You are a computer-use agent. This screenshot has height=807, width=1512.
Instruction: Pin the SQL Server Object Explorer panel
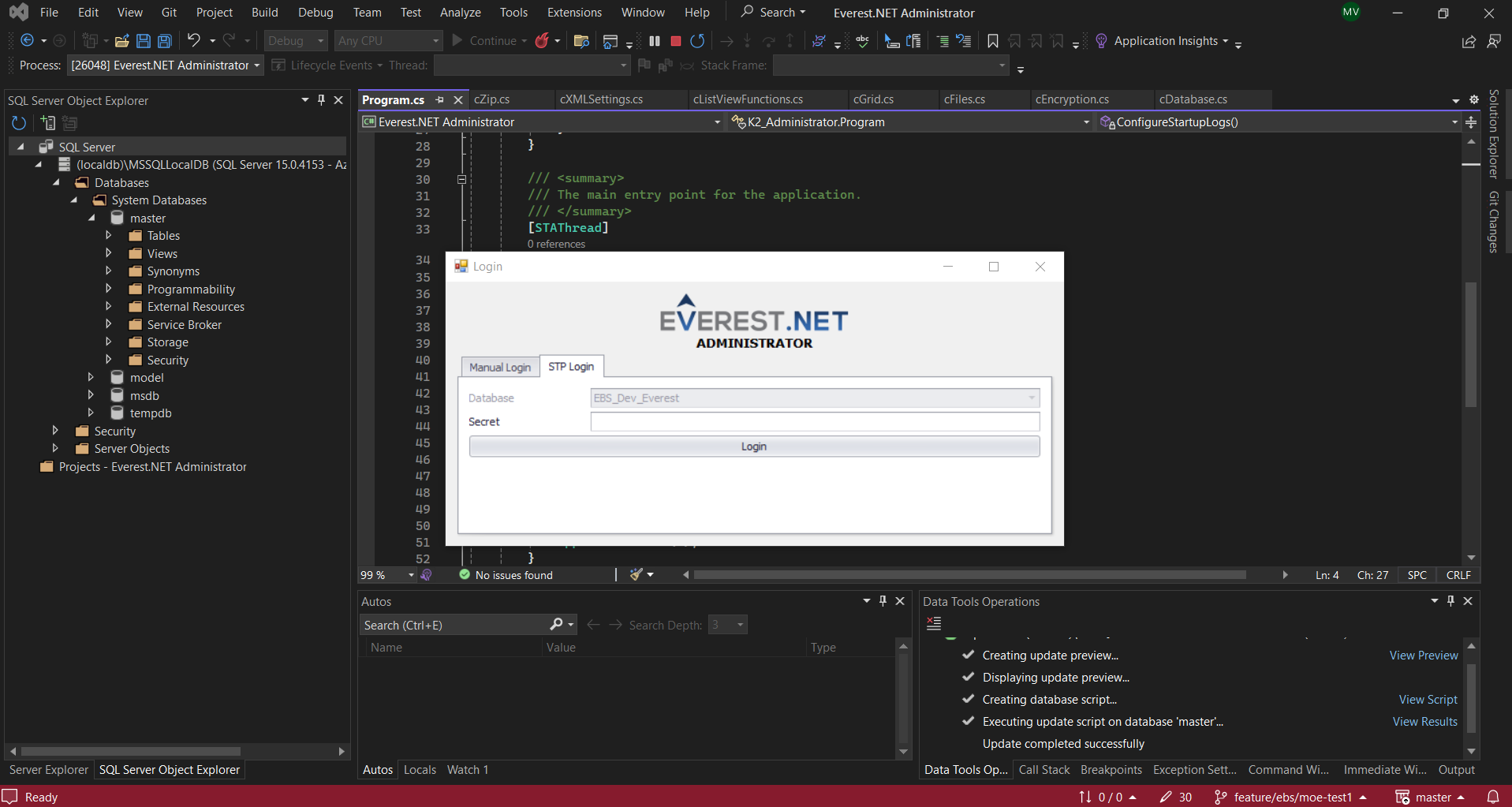[322, 100]
